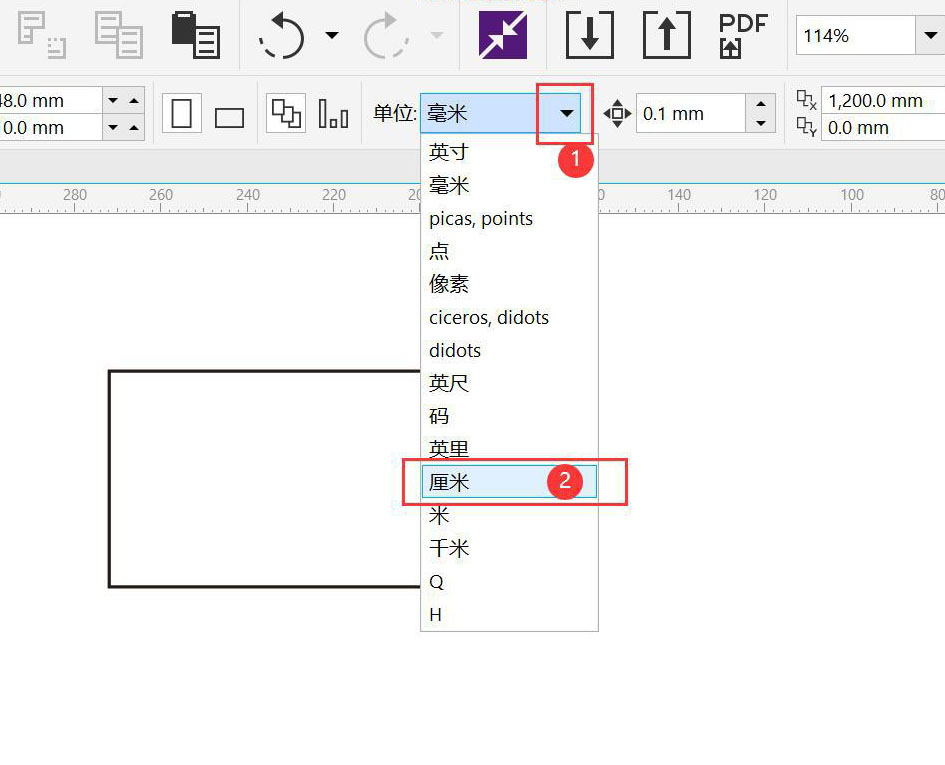Select landscape page orientation
Image resolution: width=945 pixels, height=765 pixels.
coord(229,113)
